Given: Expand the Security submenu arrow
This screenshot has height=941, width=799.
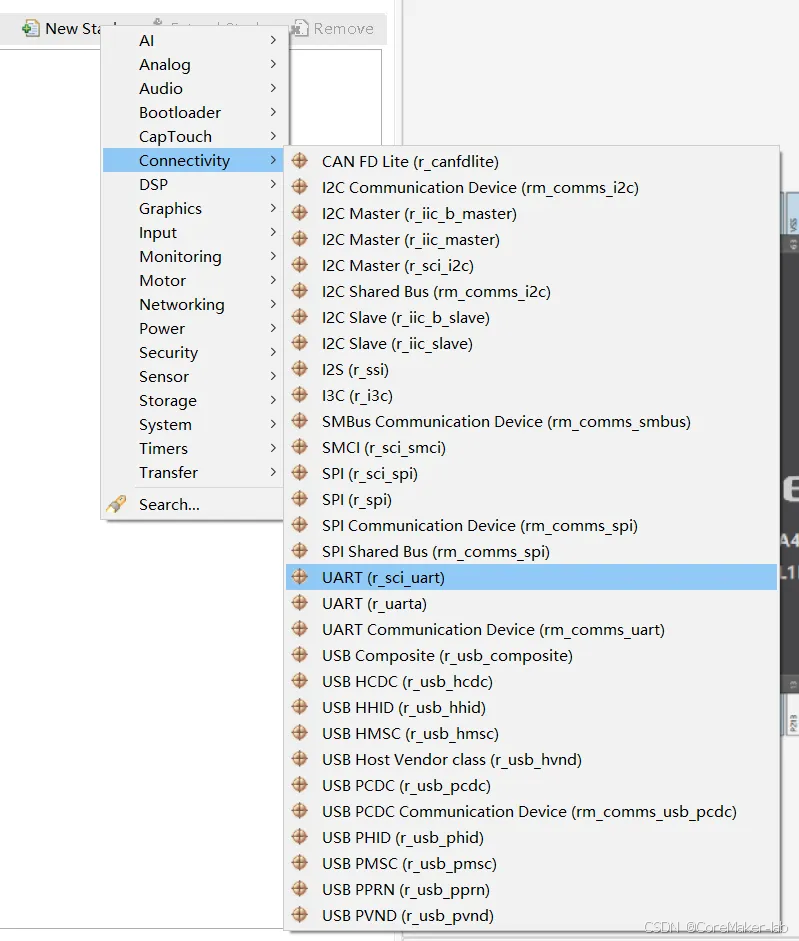Looking at the screenshot, I should pyautogui.click(x=273, y=352).
